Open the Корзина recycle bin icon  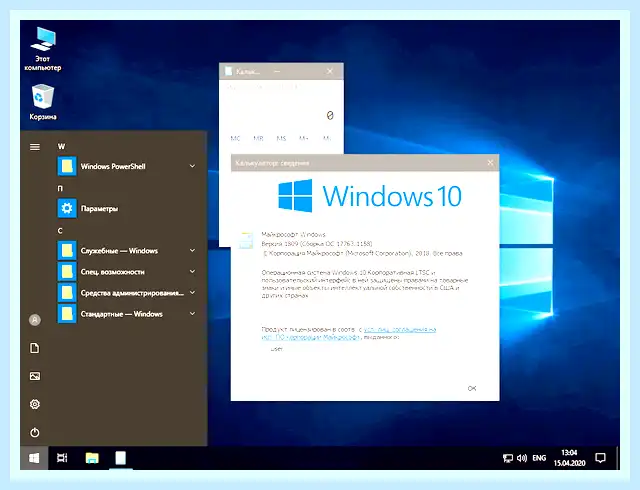(x=42, y=102)
